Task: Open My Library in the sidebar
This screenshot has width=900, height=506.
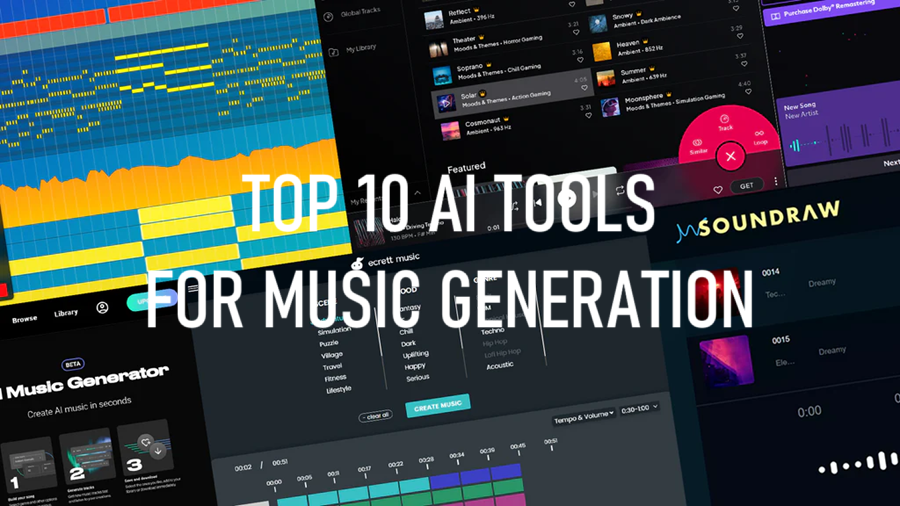Action: 354,50
